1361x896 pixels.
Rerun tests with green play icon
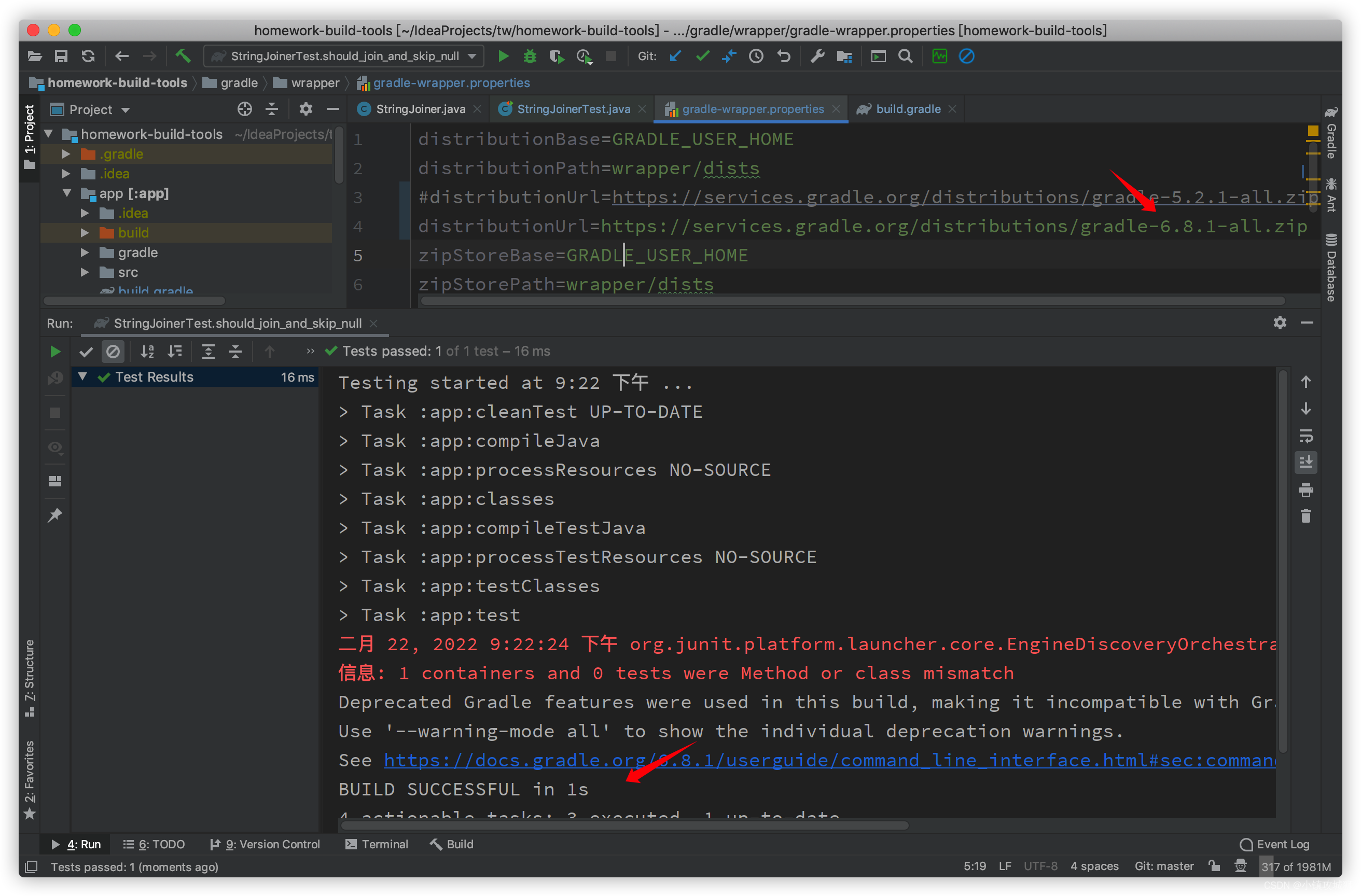tap(55, 351)
